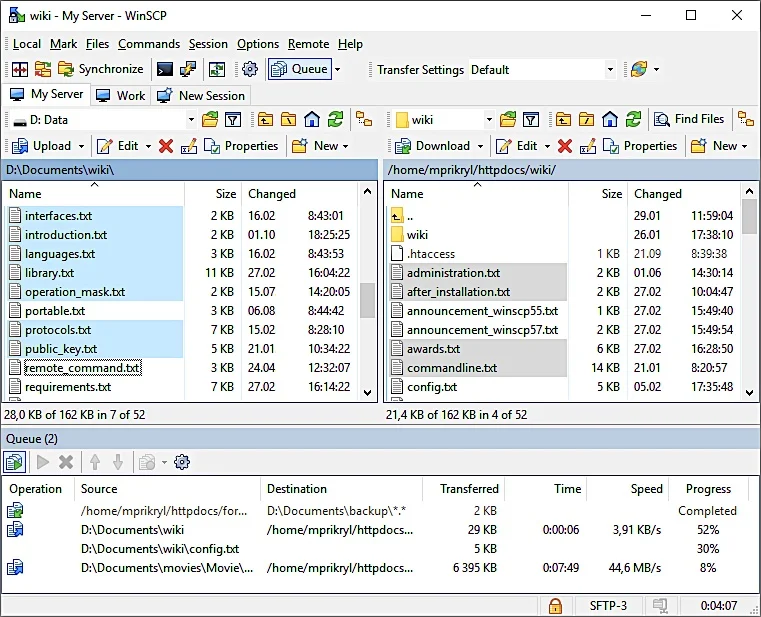
Task: Click the Keep remote directory up to date icon
Action: 217,69
